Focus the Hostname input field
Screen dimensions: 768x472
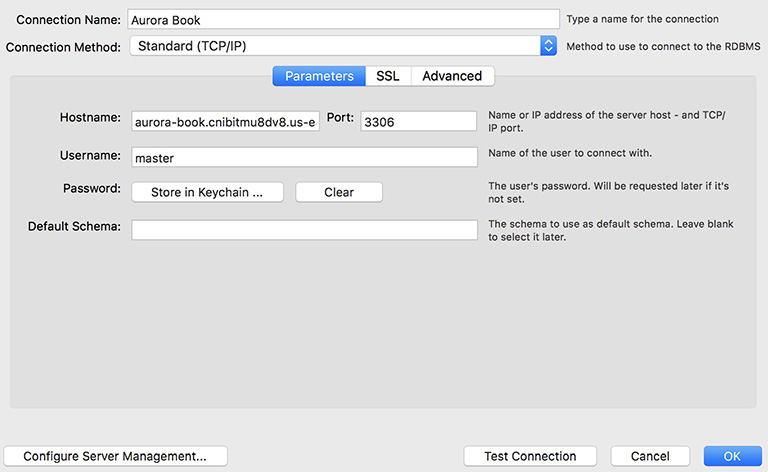(x=225, y=121)
